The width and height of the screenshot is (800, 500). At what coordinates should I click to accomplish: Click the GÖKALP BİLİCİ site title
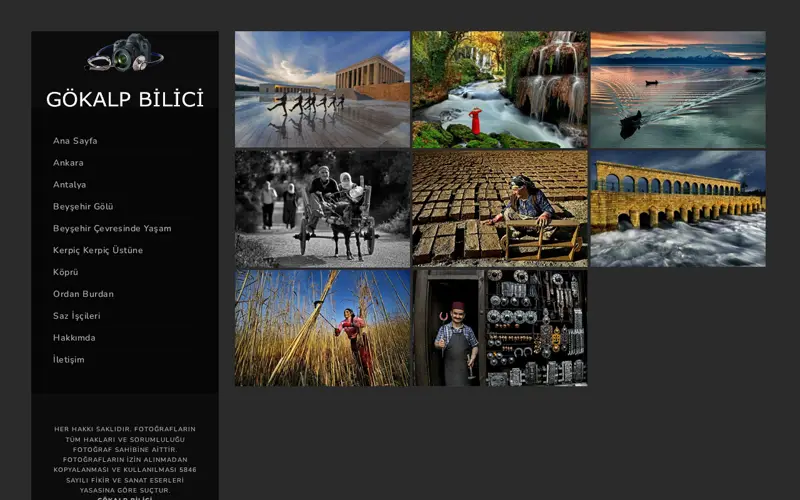[125, 99]
